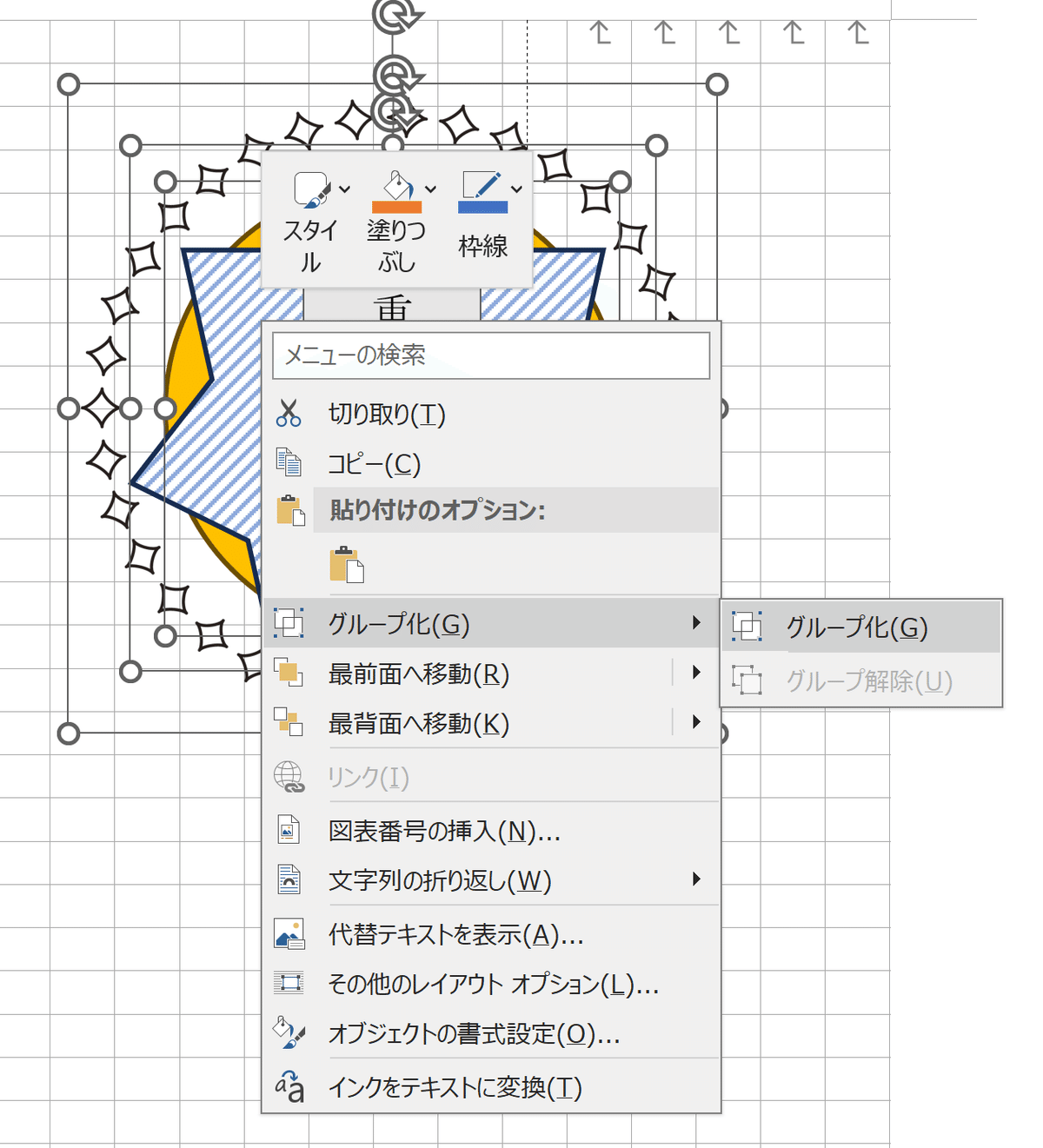Click the スタイル label button
The image size is (1043, 1148).
pyautogui.click(x=311, y=246)
